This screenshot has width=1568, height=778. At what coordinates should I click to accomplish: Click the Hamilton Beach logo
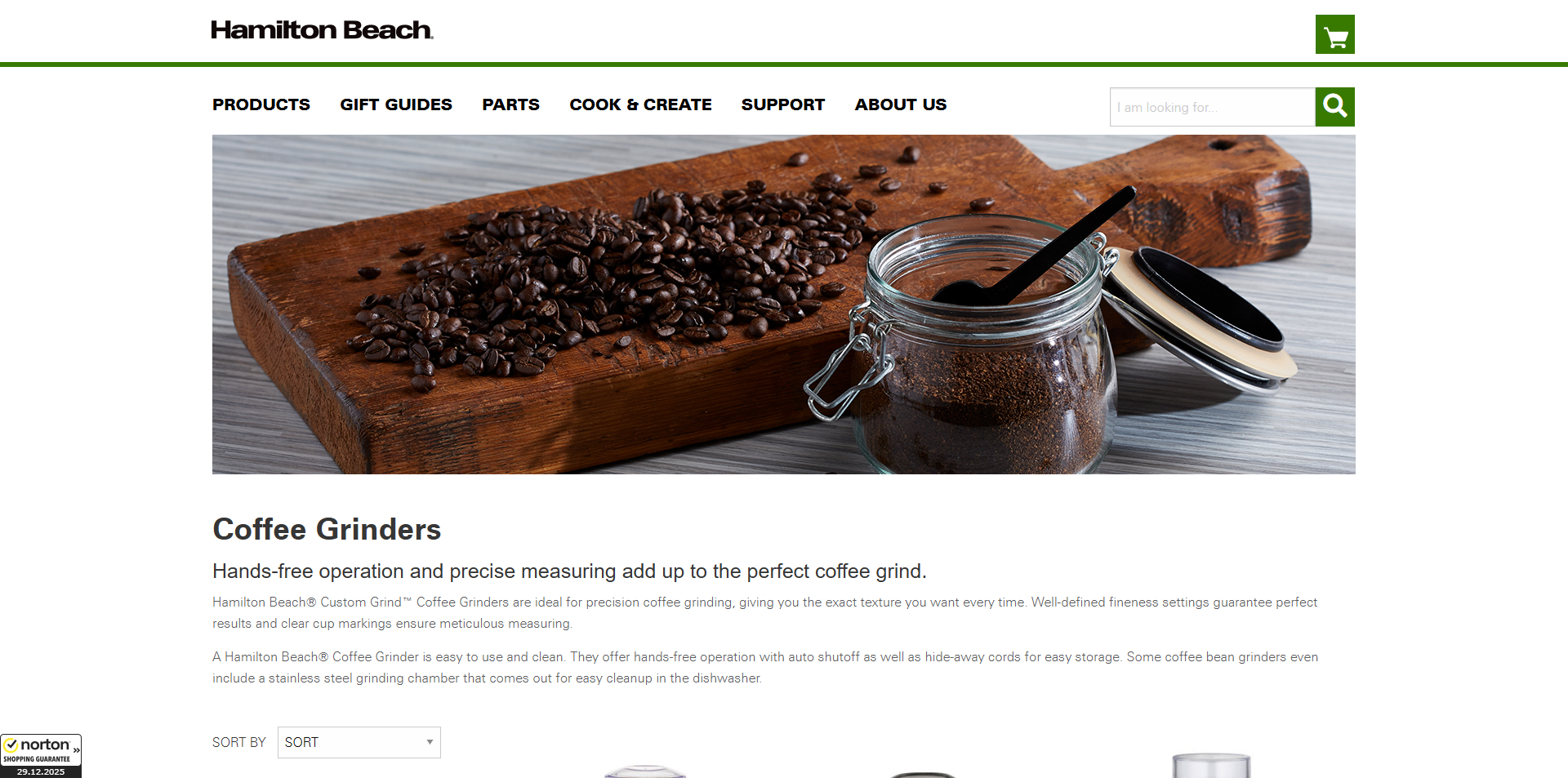322,30
